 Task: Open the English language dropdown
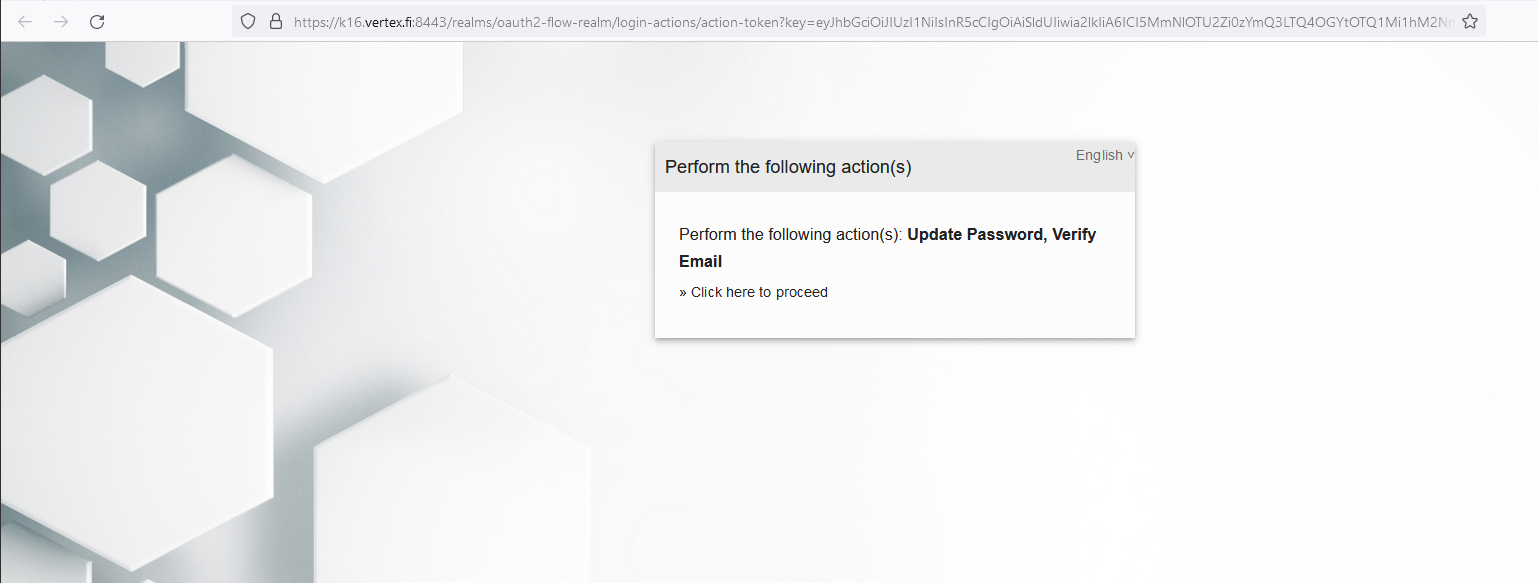click(x=1099, y=155)
